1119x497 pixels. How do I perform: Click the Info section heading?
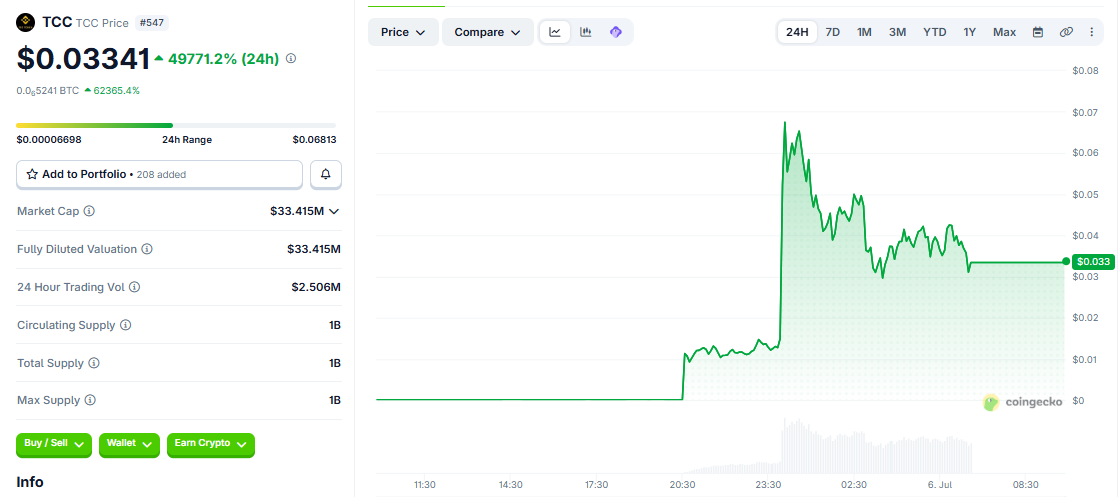pyautogui.click(x=30, y=482)
